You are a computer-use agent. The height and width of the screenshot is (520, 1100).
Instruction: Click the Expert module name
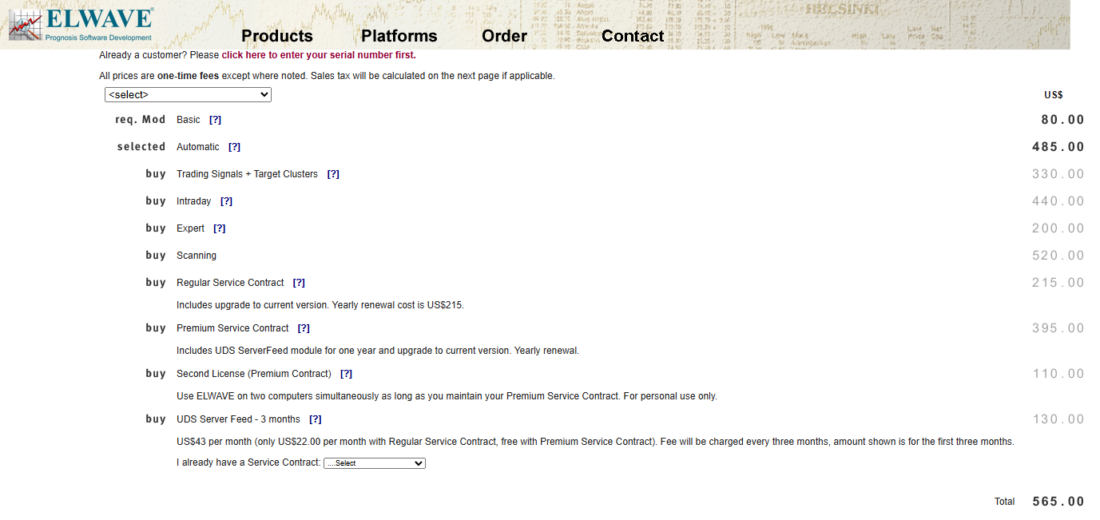(x=190, y=228)
